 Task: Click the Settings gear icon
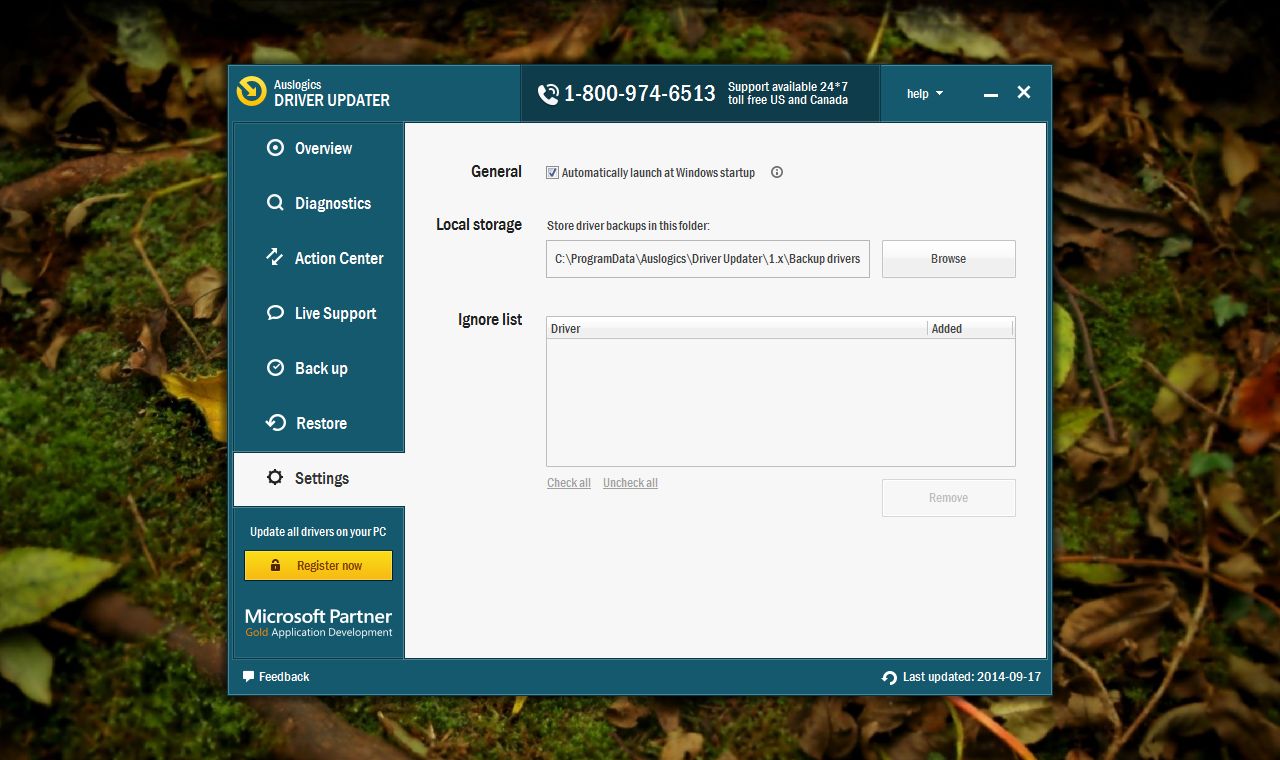(275, 477)
